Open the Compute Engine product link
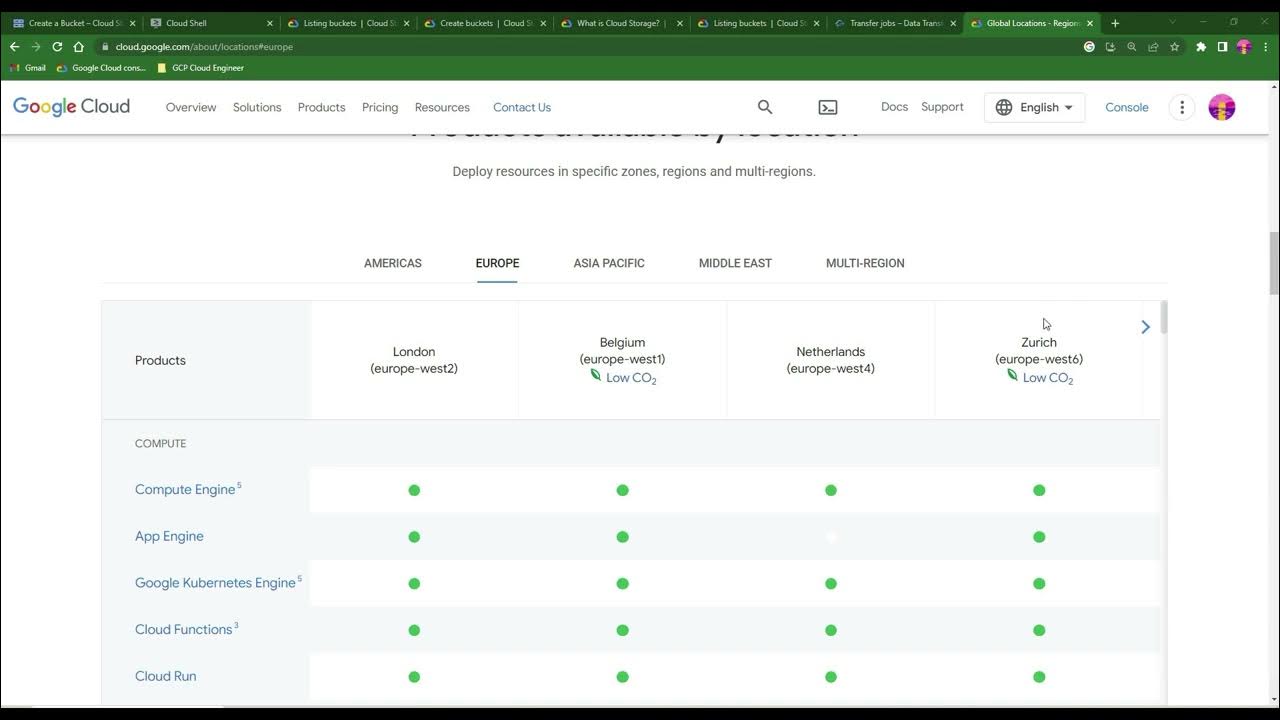Screen dimensions: 1280x720 (x=185, y=489)
